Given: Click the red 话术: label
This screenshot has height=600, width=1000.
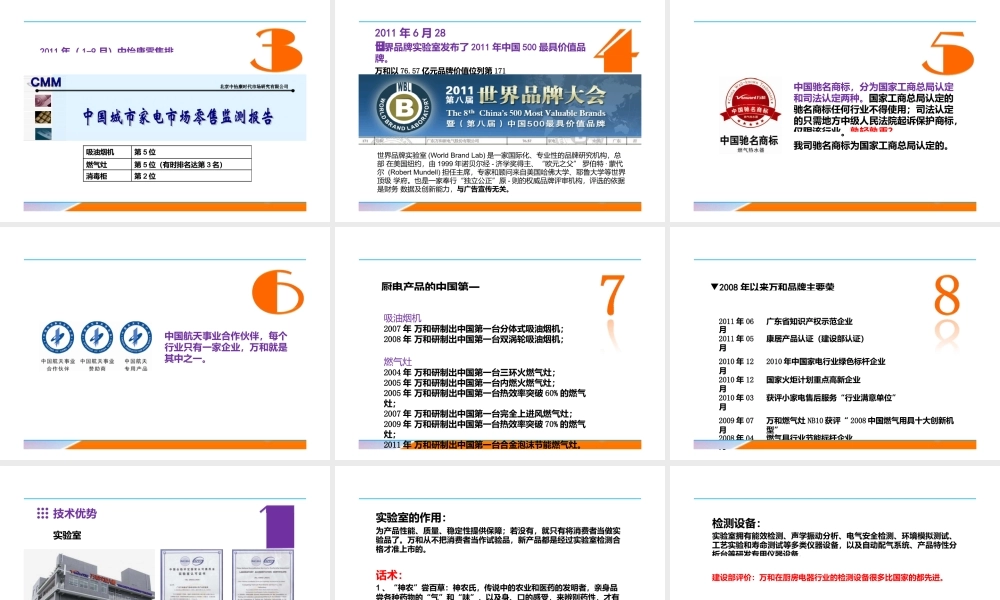Looking at the screenshot, I should 389,574.
